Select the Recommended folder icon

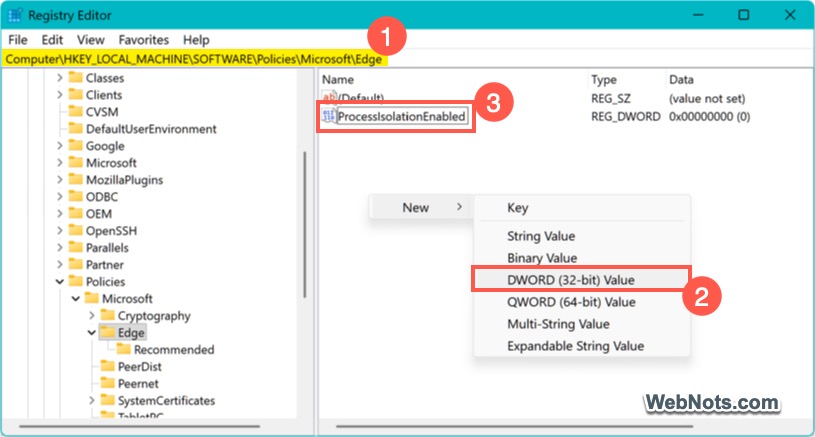click(124, 349)
